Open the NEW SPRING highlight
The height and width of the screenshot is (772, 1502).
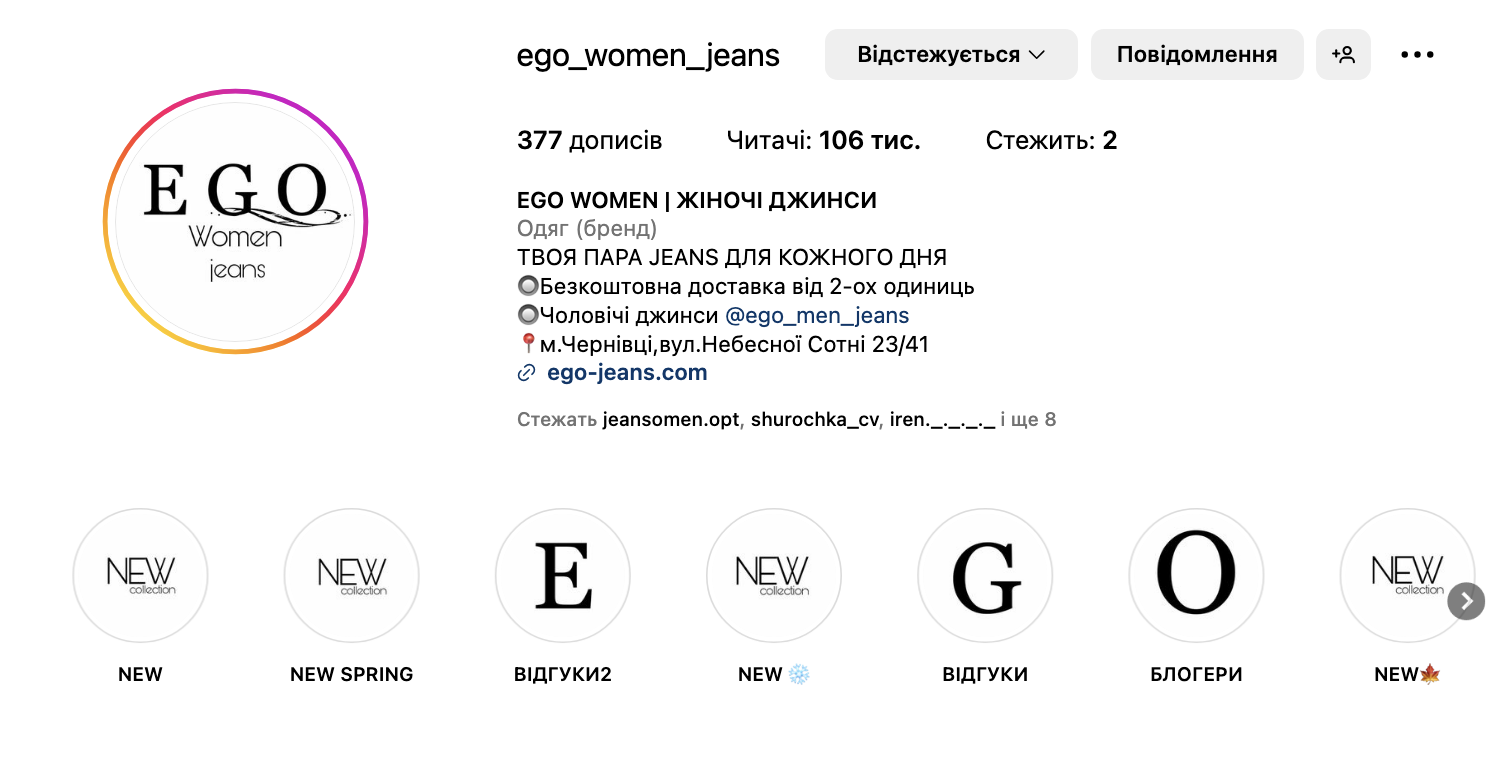pos(351,576)
